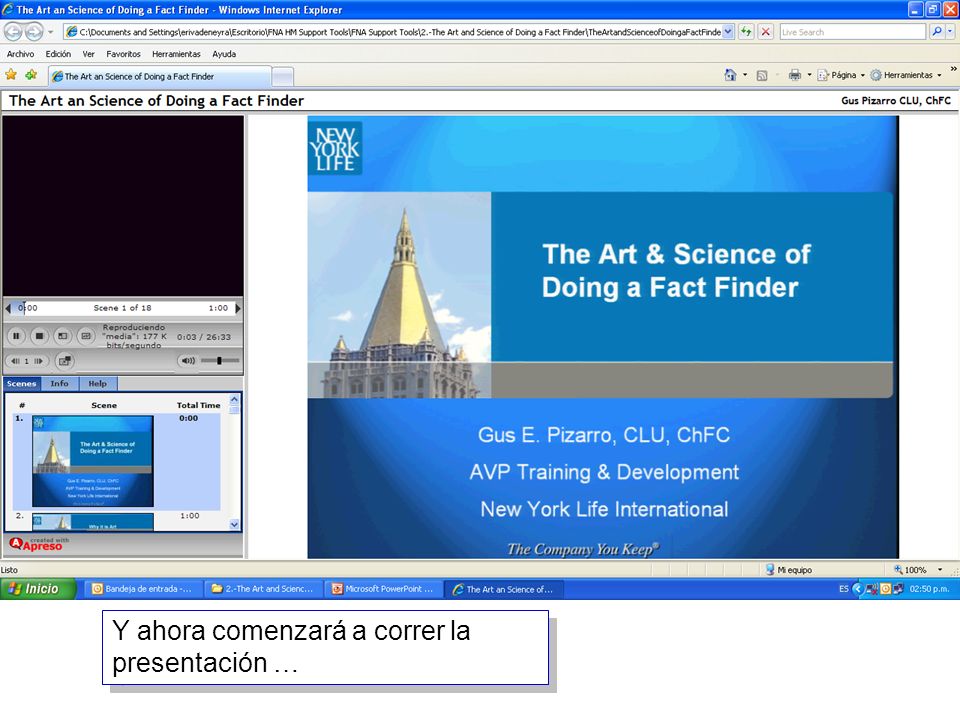Open the Info tab

pyautogui.click(x=59, y=383)
